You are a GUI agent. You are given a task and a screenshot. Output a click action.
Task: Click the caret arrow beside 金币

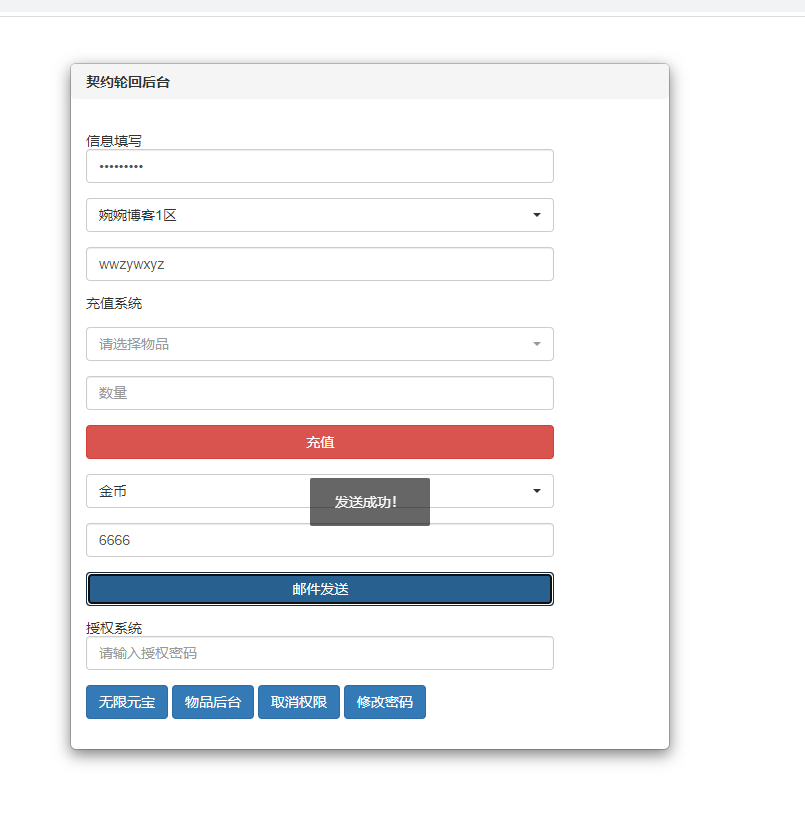tap(537, 491)
